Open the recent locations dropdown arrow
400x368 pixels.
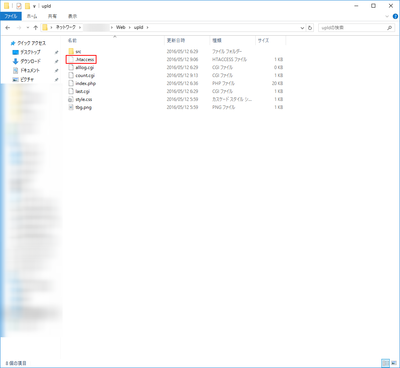[x=28, y=28]
